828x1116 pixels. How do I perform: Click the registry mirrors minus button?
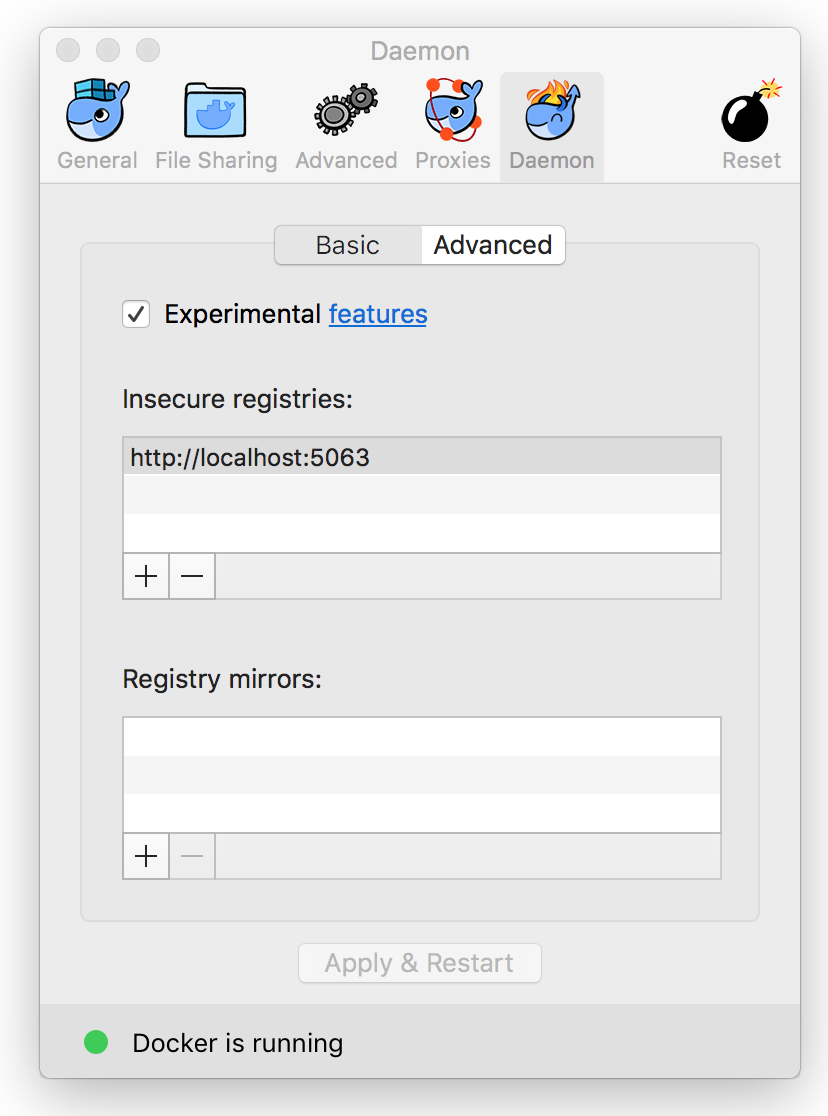(x=192, y=857)
